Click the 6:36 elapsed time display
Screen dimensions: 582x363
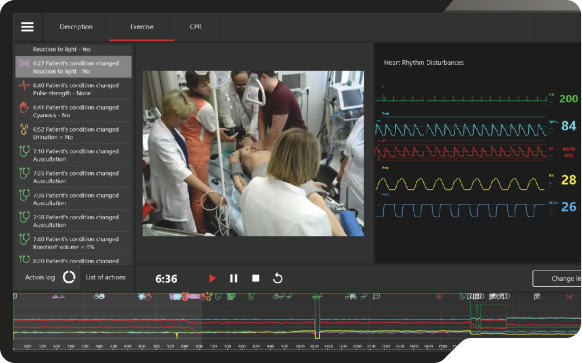coord(166,279)
